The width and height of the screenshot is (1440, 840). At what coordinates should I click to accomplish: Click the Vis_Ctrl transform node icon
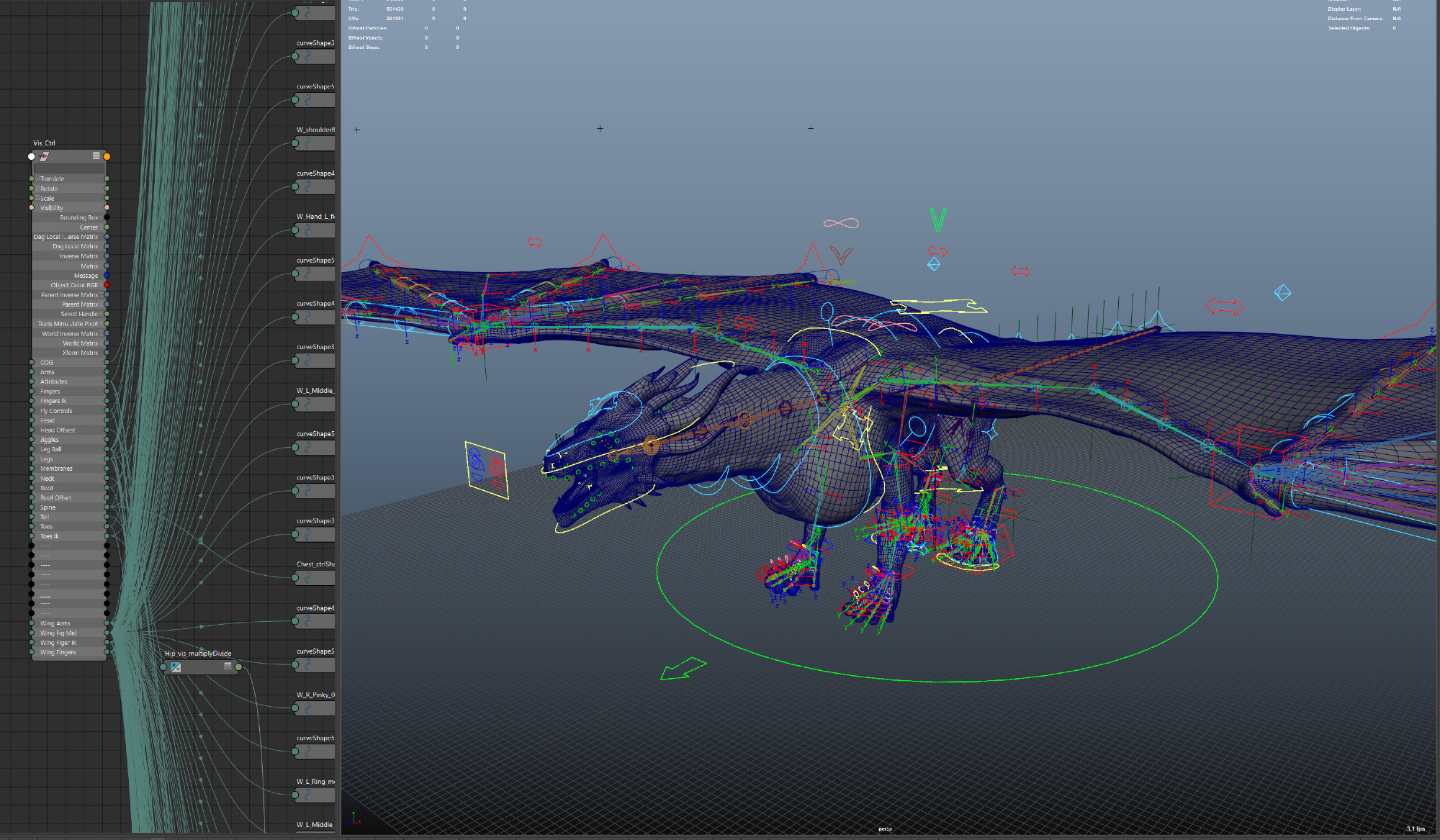[45, 156]
